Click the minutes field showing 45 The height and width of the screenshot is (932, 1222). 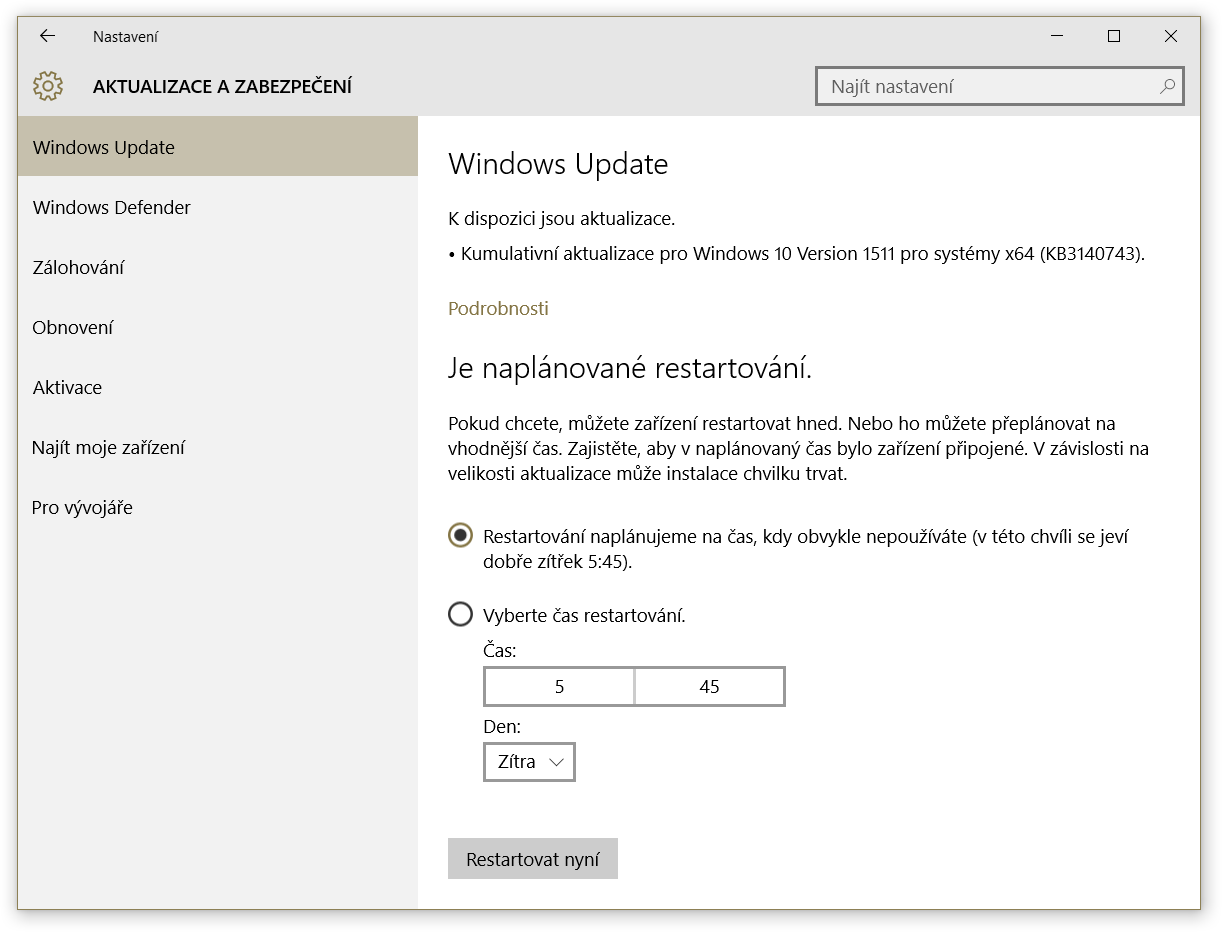coord(710,687)
